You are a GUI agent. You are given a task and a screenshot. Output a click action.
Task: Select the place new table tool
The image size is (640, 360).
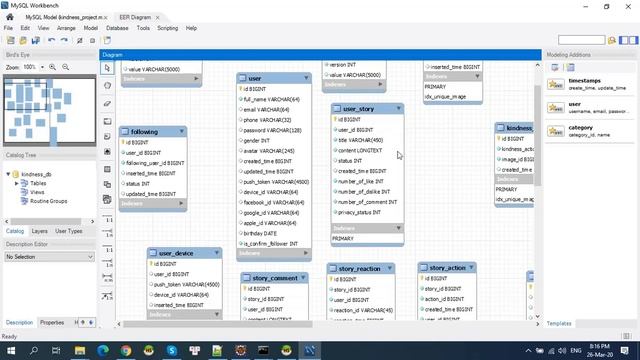(107, 169)
